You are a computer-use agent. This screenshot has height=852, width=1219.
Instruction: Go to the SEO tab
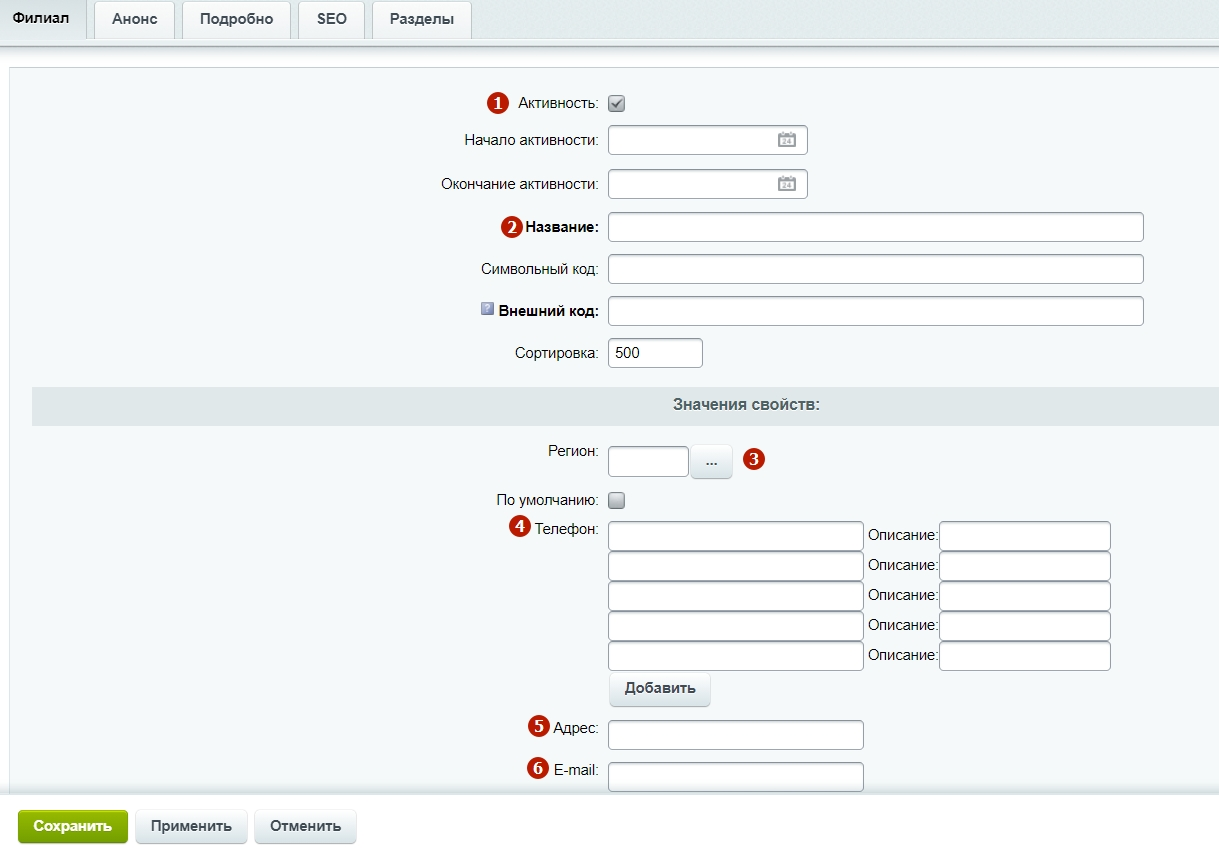point(332,19)
